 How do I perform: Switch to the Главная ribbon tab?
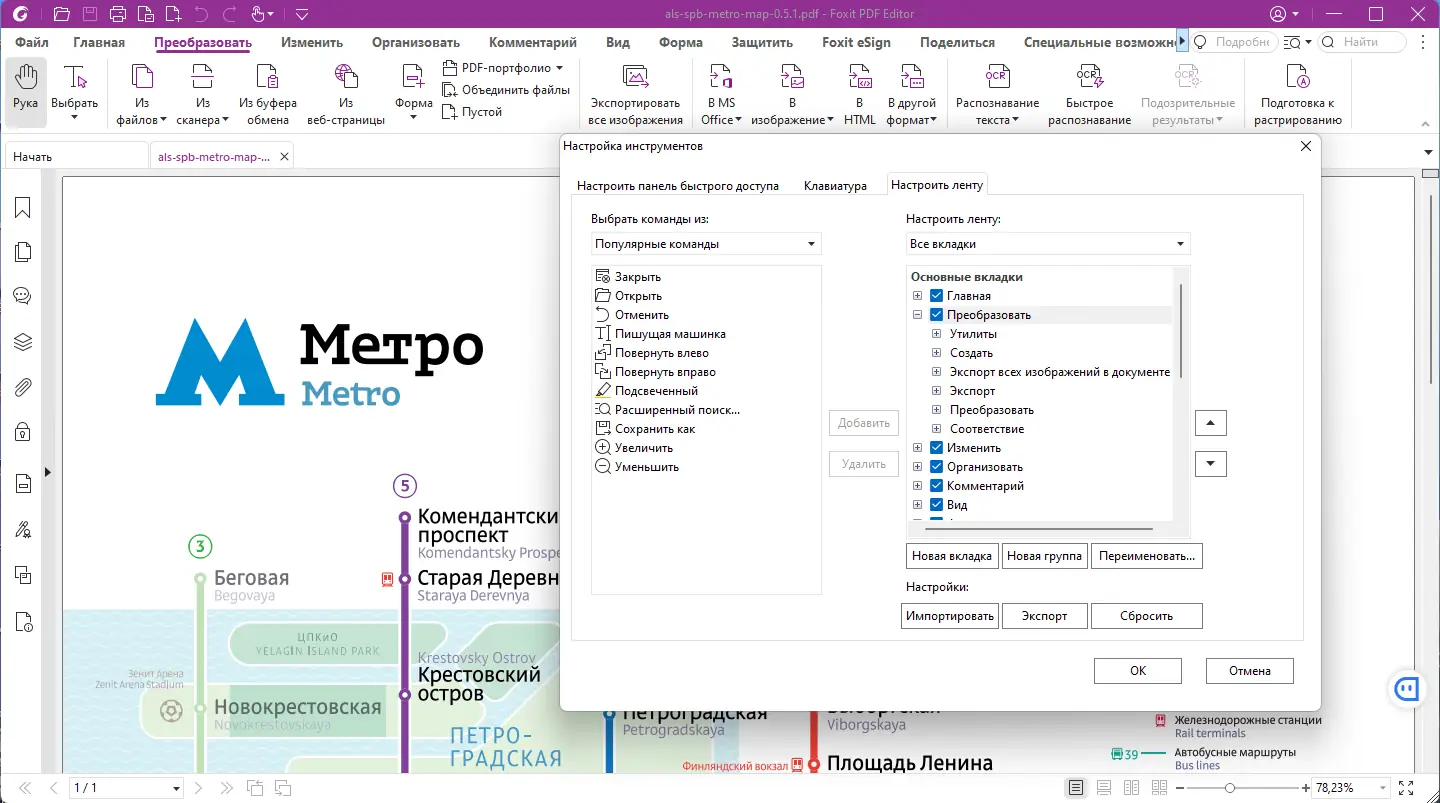coord(99,43)
